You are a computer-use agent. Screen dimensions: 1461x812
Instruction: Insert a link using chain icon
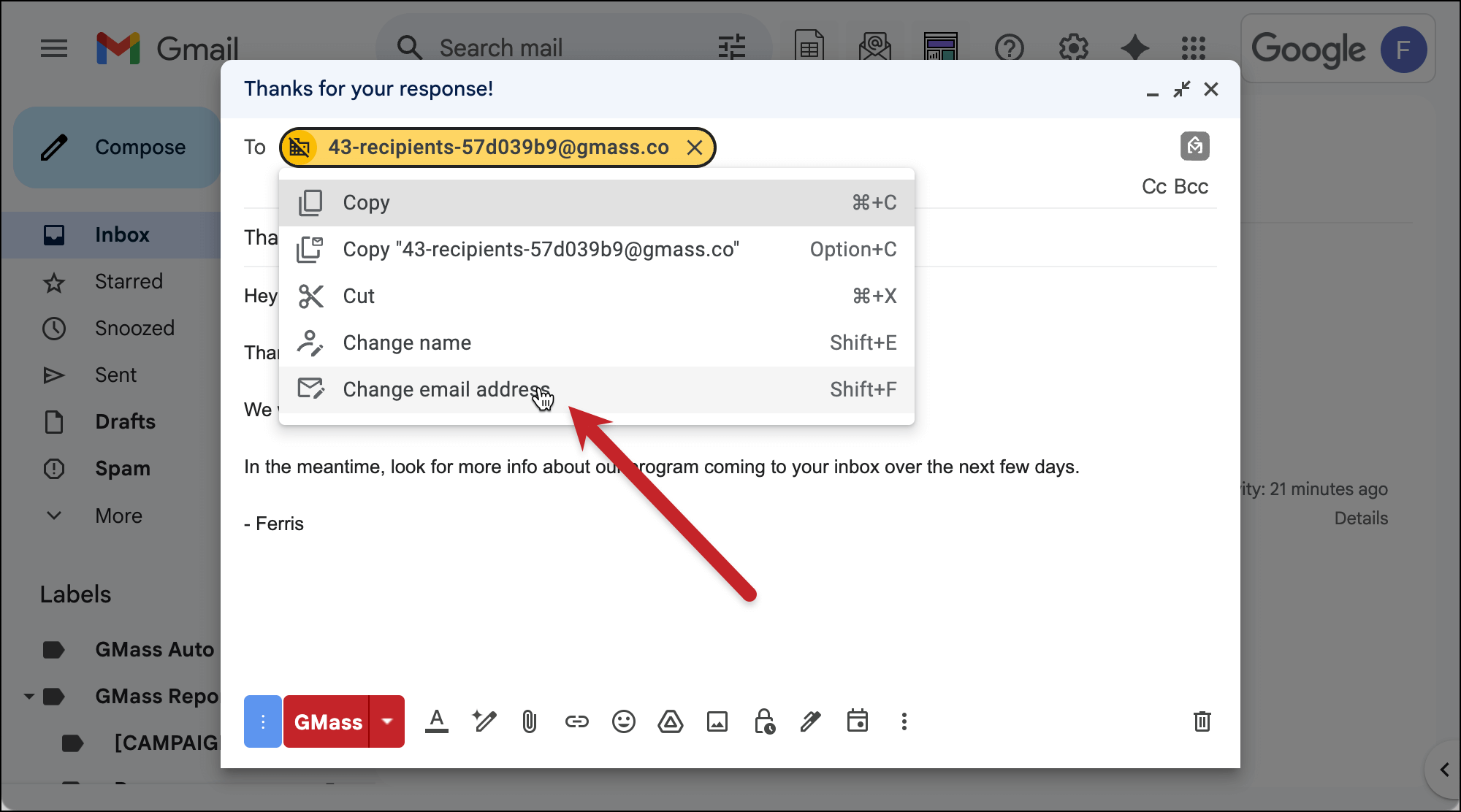tap(576, 722)
